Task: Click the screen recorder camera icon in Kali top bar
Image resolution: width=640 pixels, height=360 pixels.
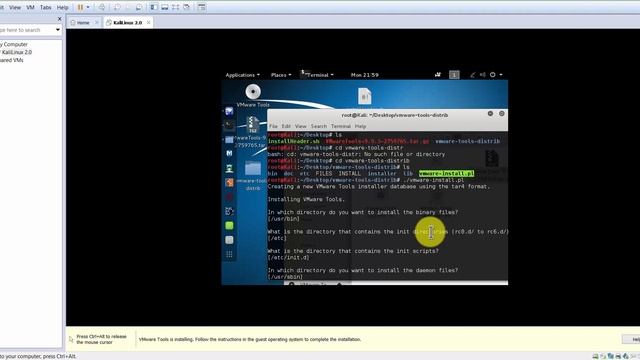Action: (438, 75)
